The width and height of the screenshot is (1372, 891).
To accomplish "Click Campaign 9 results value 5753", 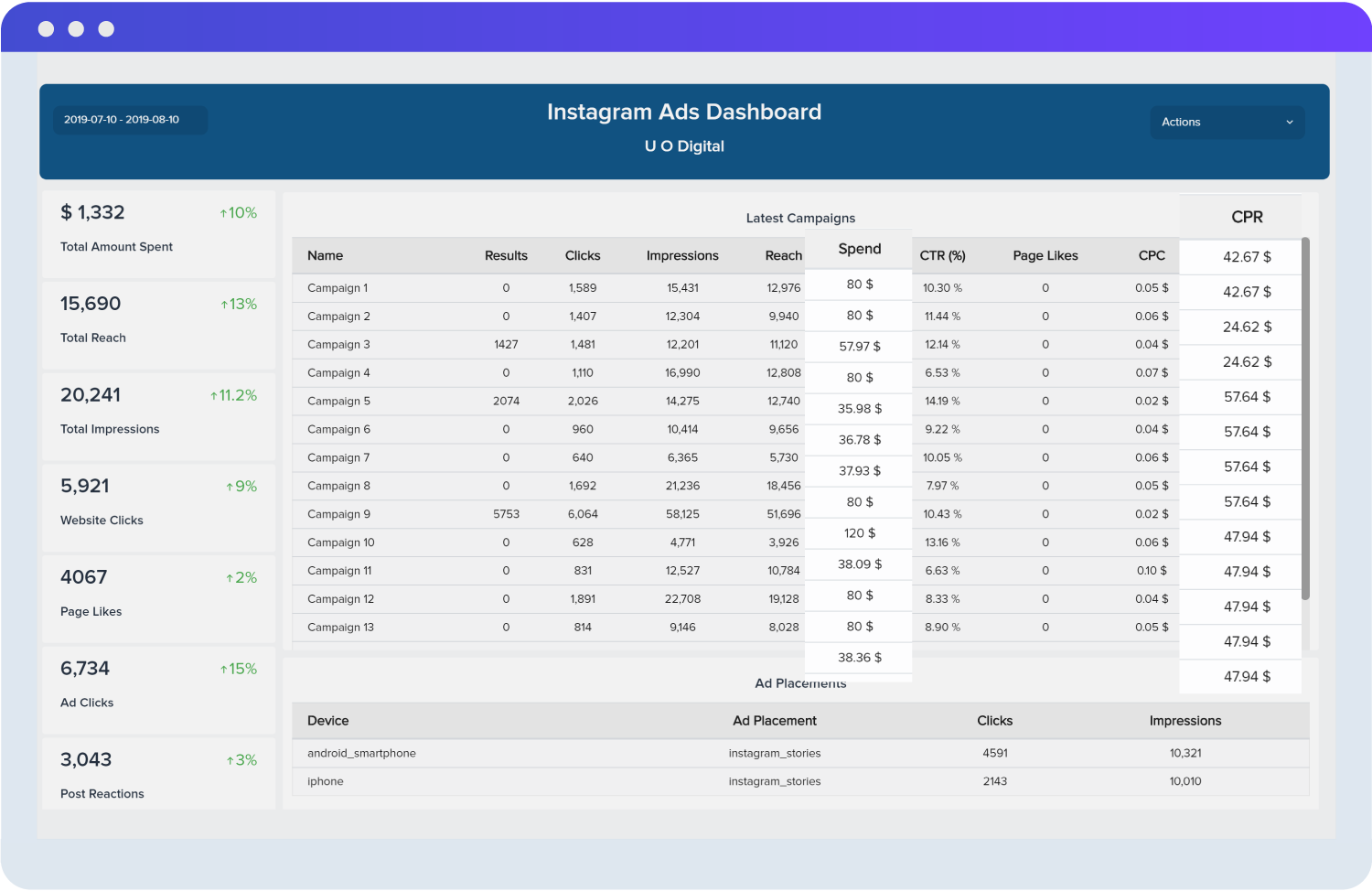I will coord(506,515).
